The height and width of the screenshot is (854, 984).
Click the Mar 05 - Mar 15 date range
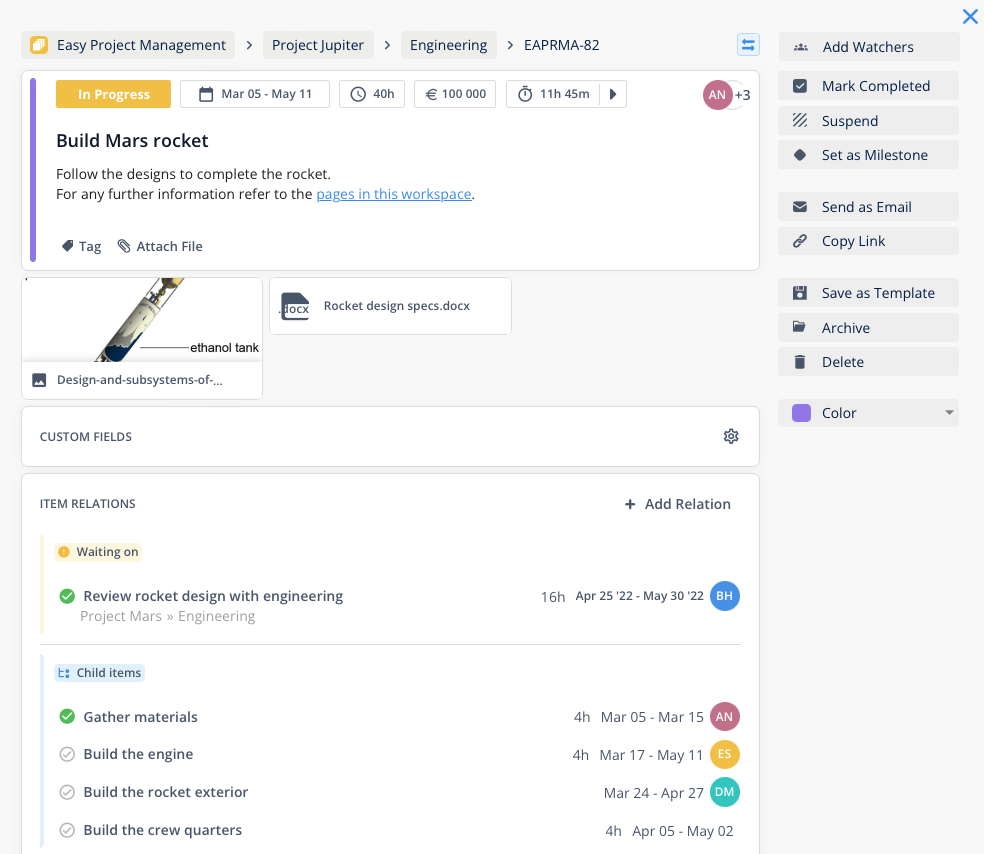pos(652,717)
